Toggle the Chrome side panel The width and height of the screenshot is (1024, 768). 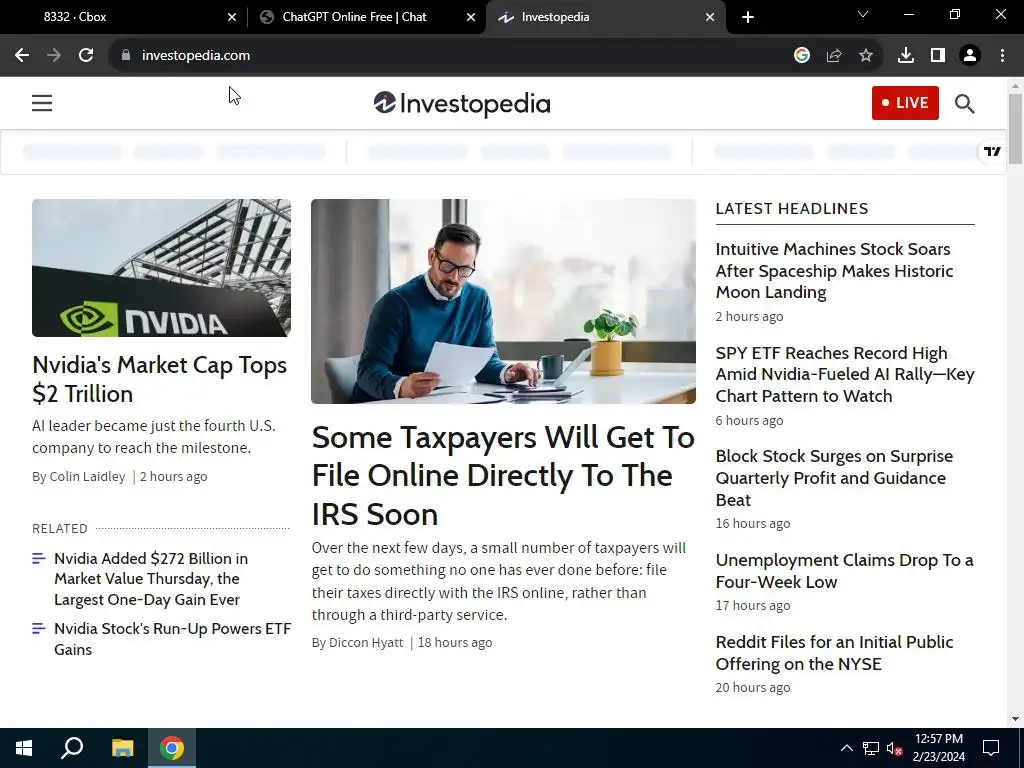pyautogui.click(x=938, y=56)
